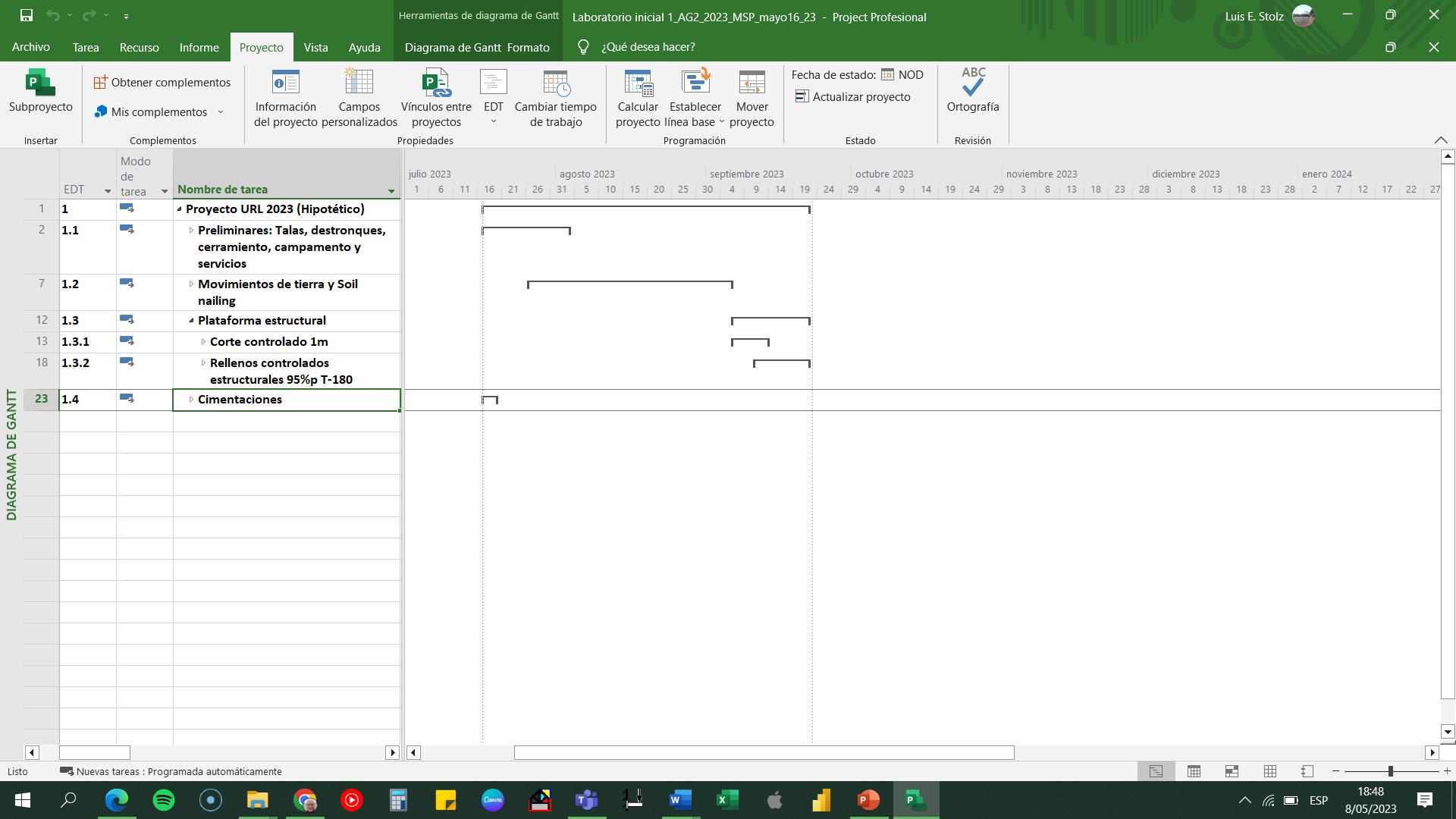Open Información del proyecto dialog

click(285, 83)
